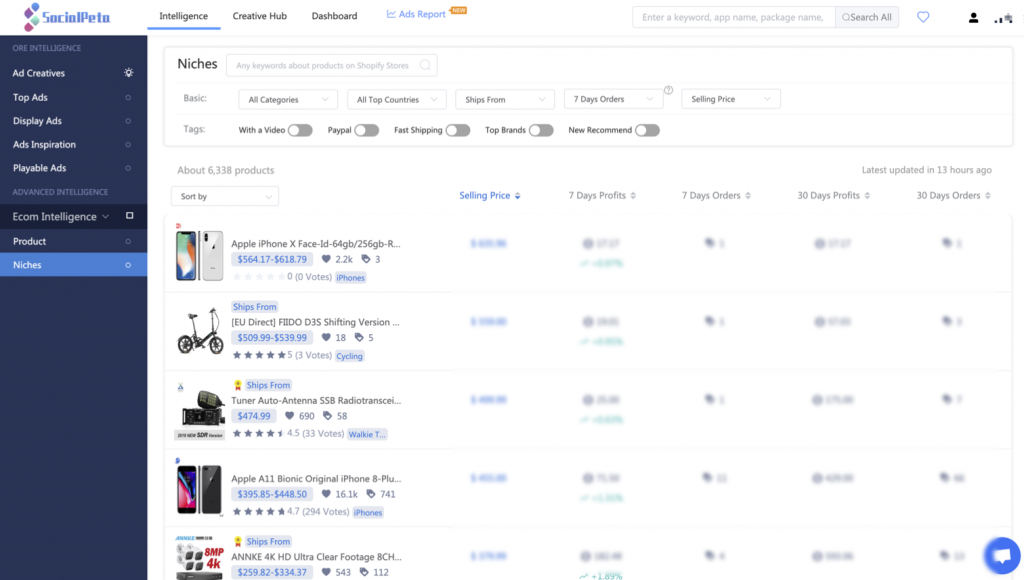Click the square icon beside Ecom Intelligence
1024x580 pixels.
click(x=129, y=216)
